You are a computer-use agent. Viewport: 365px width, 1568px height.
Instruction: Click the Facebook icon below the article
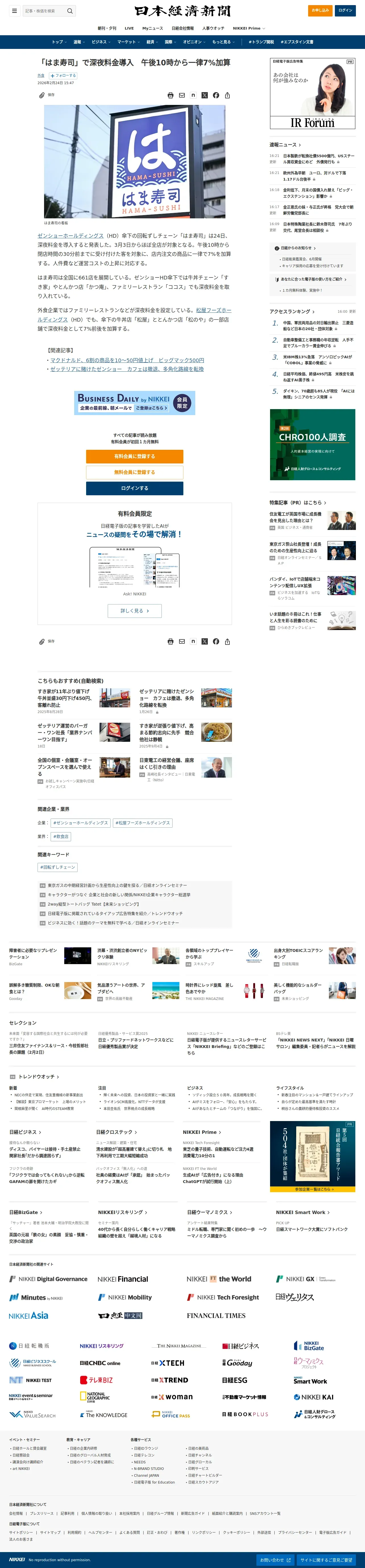216,642
